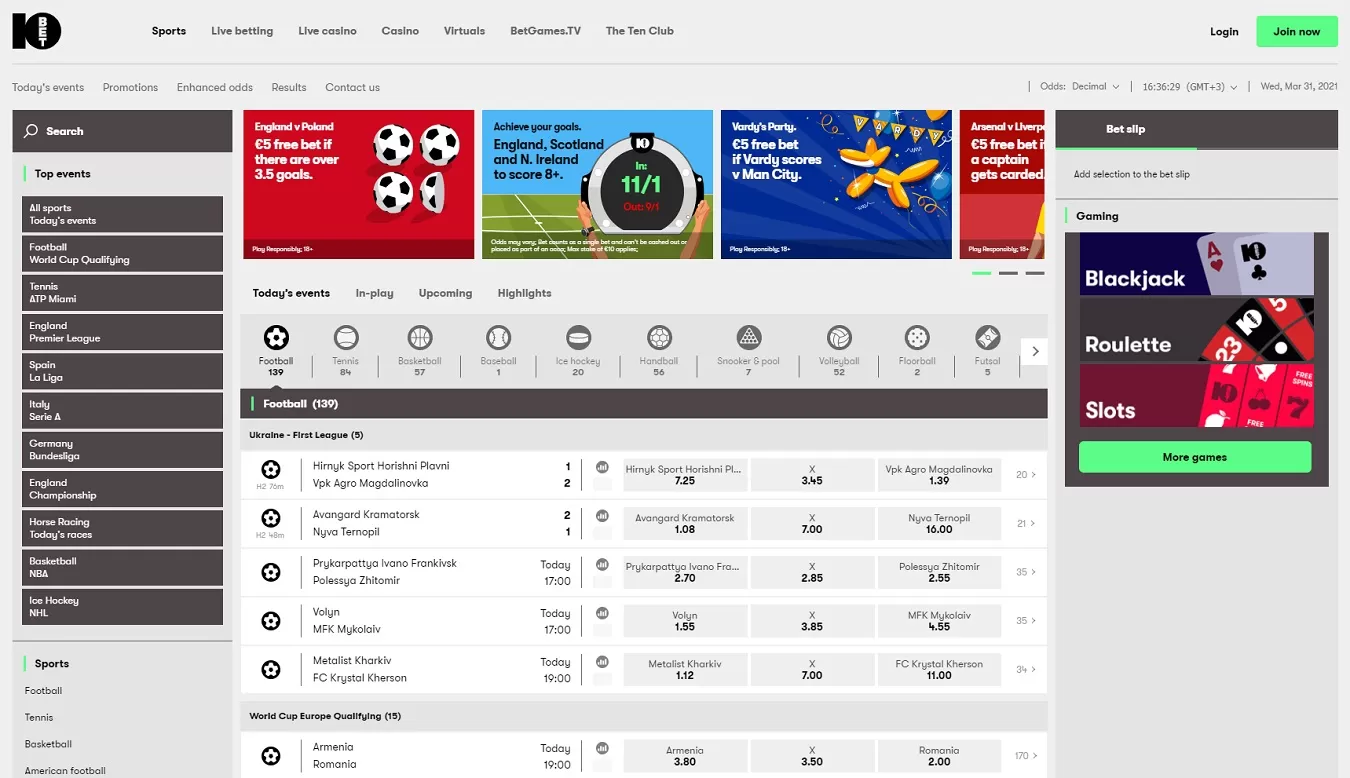Choose the Volleyball sport icon
Image resolution: width=1350 pixels, height=778 pixels.
click(838, 337)
